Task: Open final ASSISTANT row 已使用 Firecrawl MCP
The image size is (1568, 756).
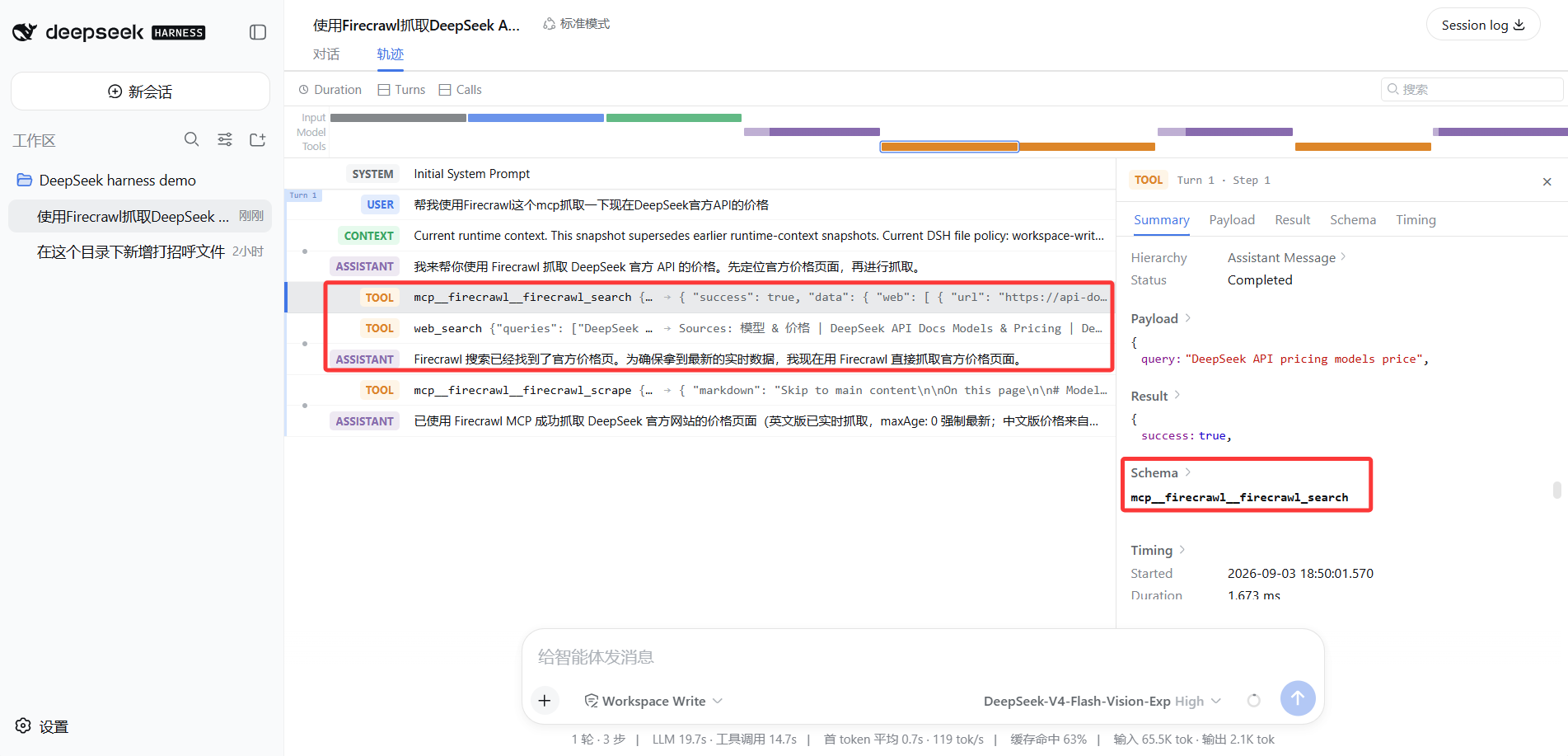Action: (700, 421)
